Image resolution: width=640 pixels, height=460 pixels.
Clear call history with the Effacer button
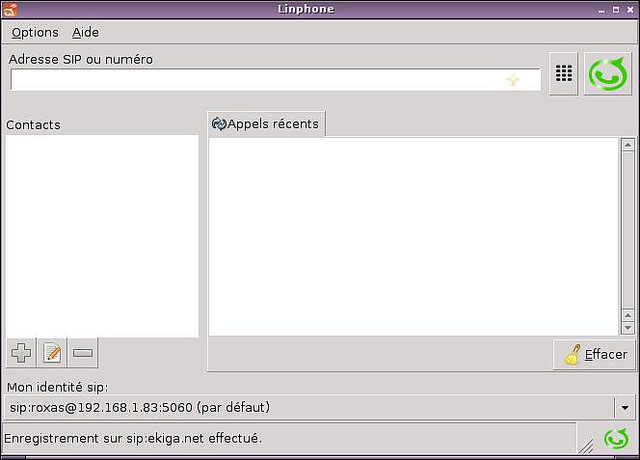click(594, 354)
